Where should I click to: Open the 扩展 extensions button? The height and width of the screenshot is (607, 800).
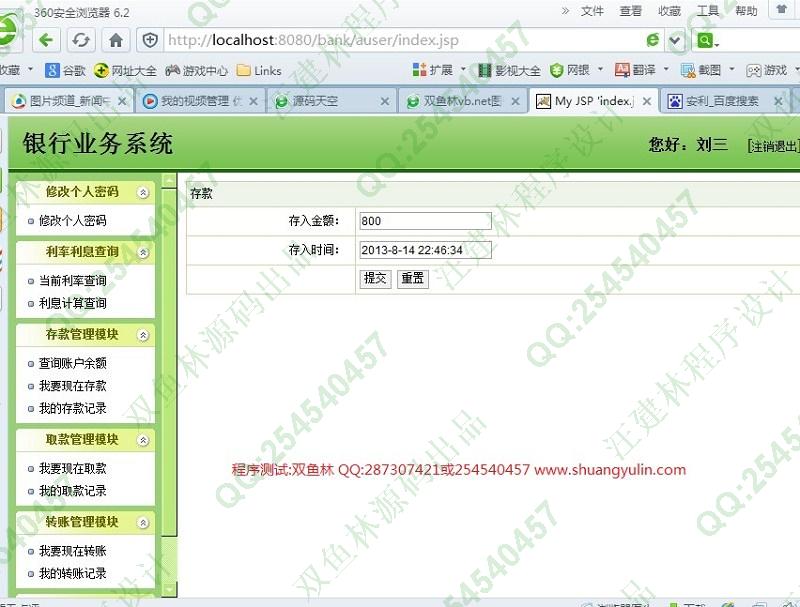tap(433, 70)
